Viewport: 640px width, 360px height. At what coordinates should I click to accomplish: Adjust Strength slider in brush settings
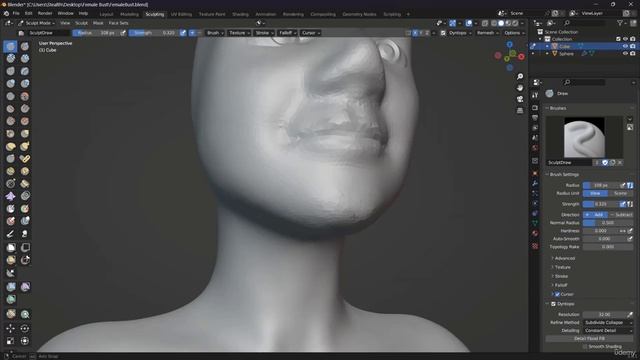(601, 204)
